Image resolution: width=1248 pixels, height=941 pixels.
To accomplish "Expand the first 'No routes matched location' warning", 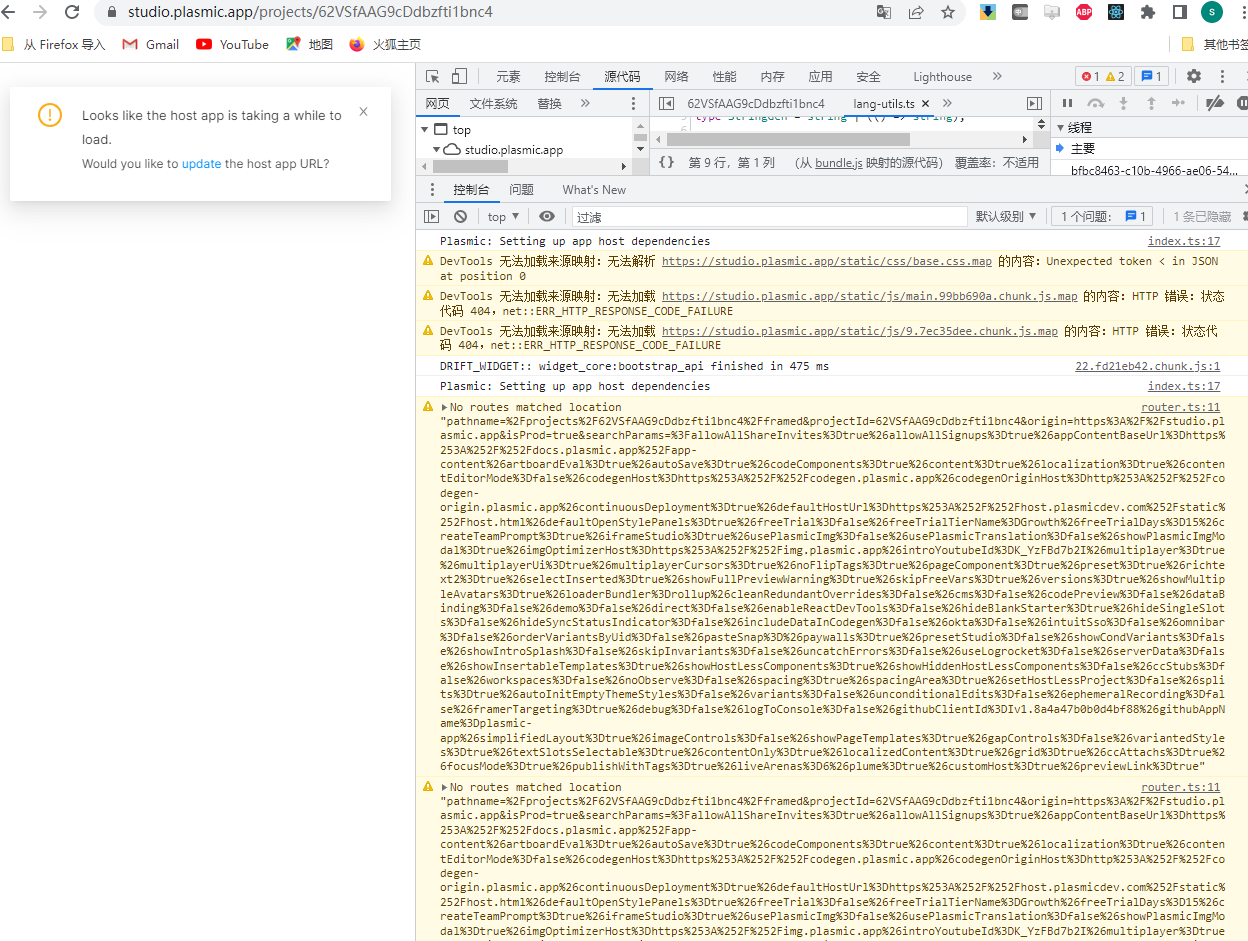I will pos(445,407).
